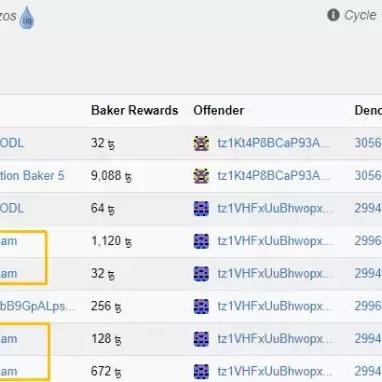Viewport: 382px width, 382px height.
Task: Open offender tz1VHFxUuBhwopx... in the 672 ꜩ row
Action: (275, 371)
